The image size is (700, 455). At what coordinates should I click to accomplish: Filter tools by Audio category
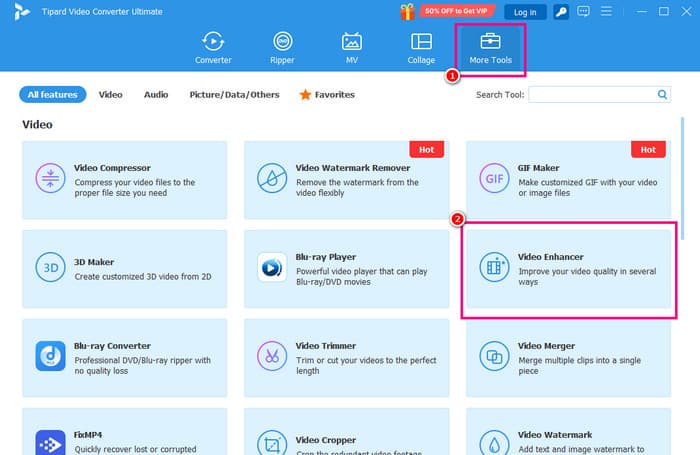coord(155,95)
